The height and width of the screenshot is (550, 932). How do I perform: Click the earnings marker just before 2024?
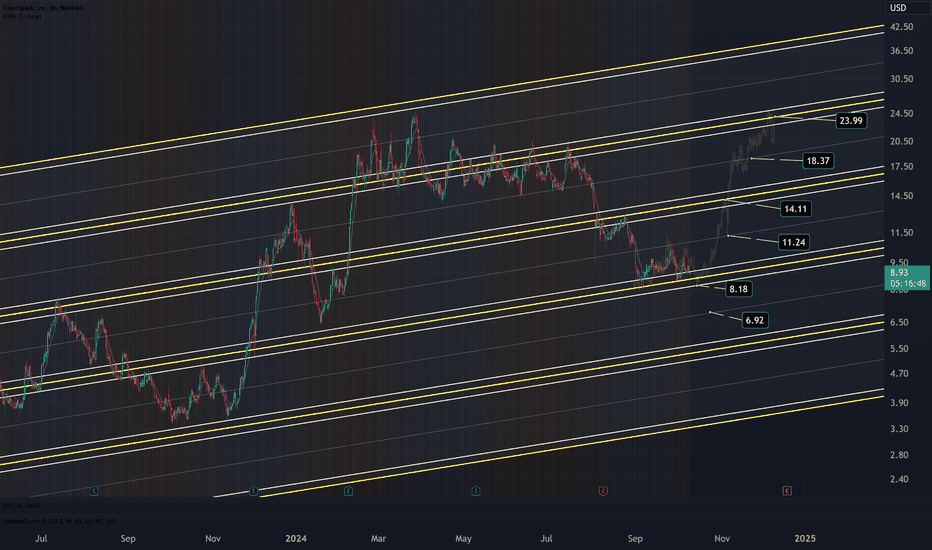[x=254, y=491]
